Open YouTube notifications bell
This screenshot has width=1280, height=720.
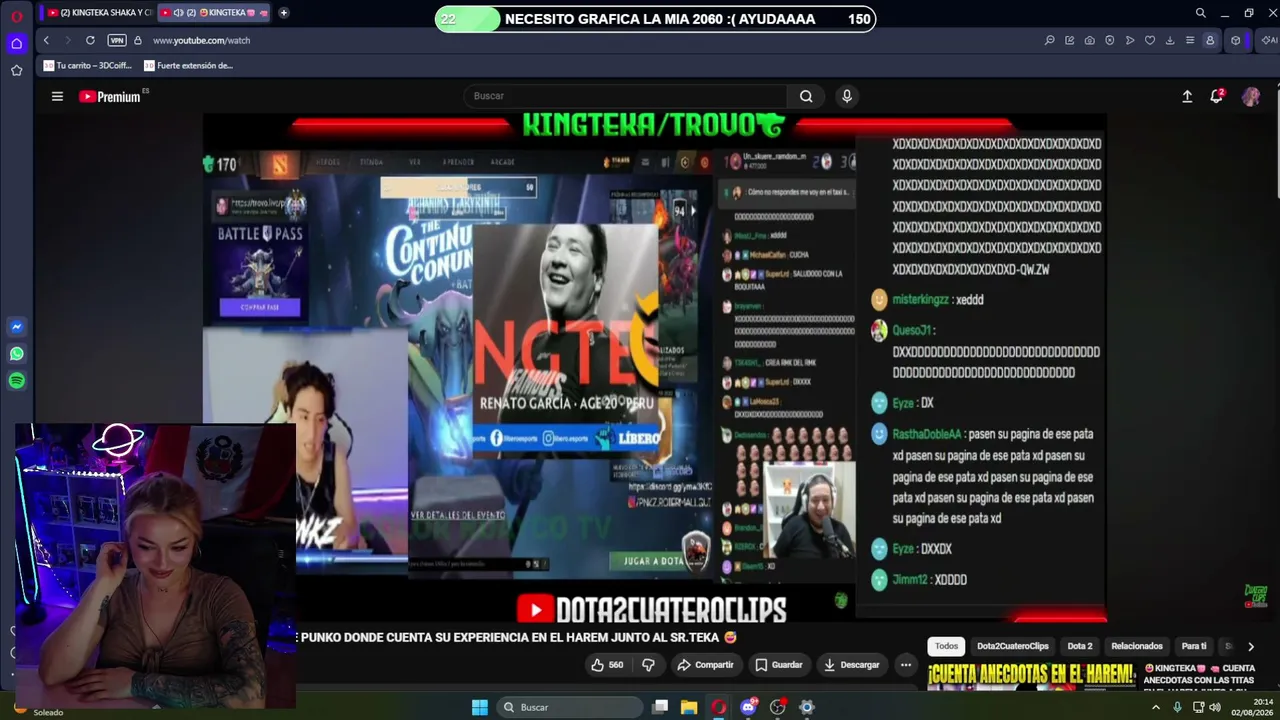click(x=1217, y=96)
